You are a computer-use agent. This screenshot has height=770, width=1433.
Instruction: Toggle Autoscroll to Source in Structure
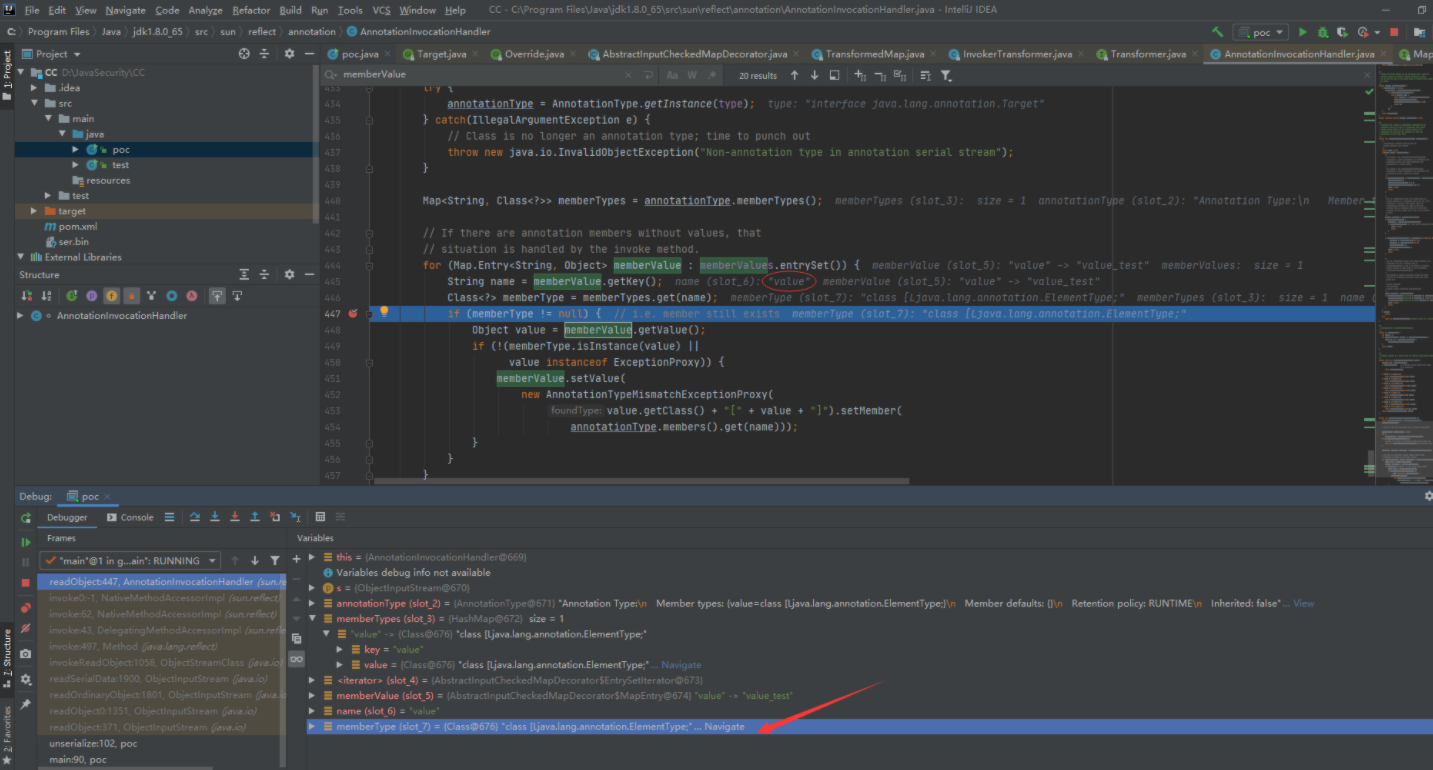pos(217,296)
